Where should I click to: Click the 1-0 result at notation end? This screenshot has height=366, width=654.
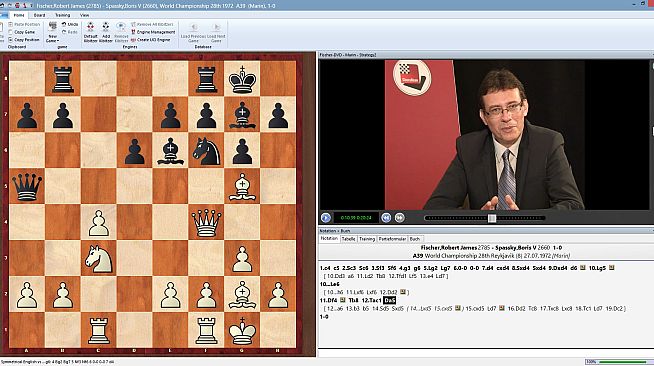point(324,317)
